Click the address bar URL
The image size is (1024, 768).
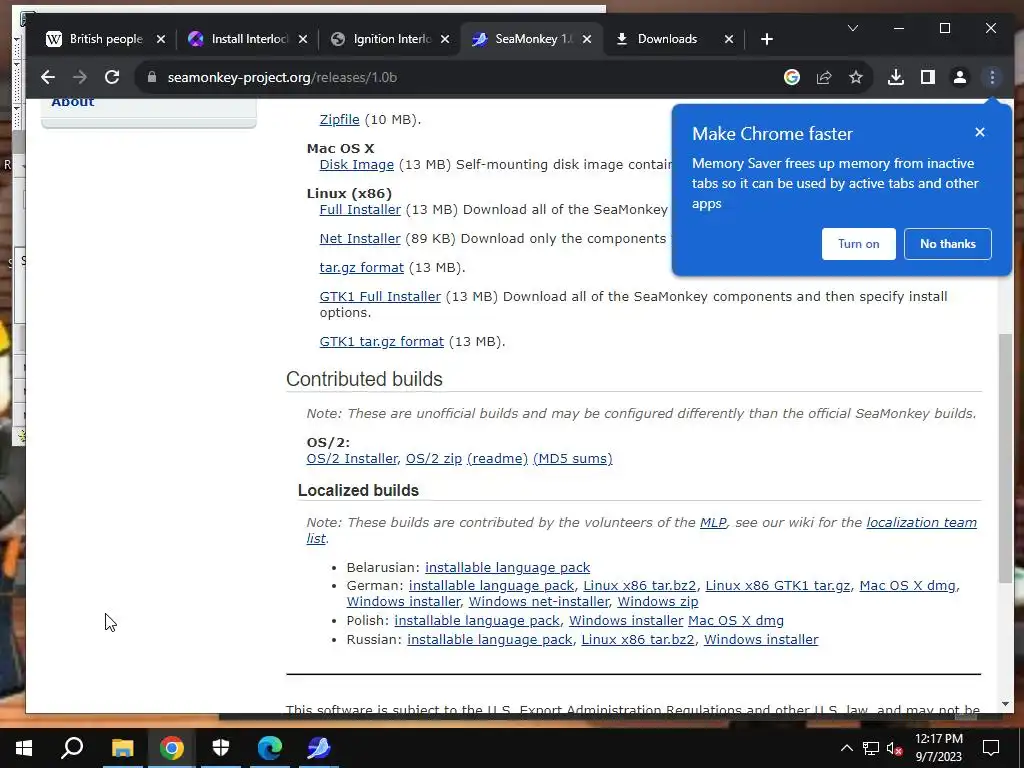[282, 77]
